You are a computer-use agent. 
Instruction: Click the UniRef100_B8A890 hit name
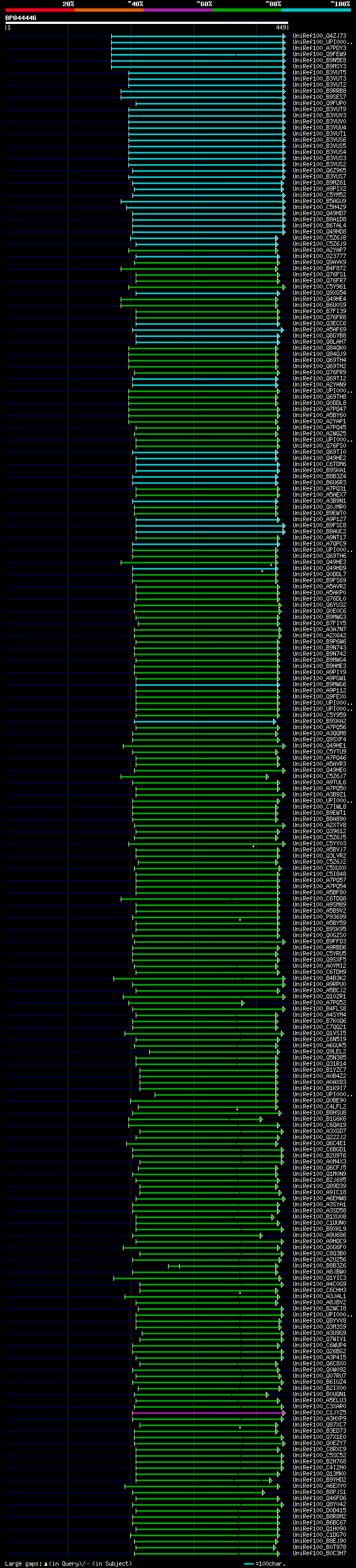[319, 819]
